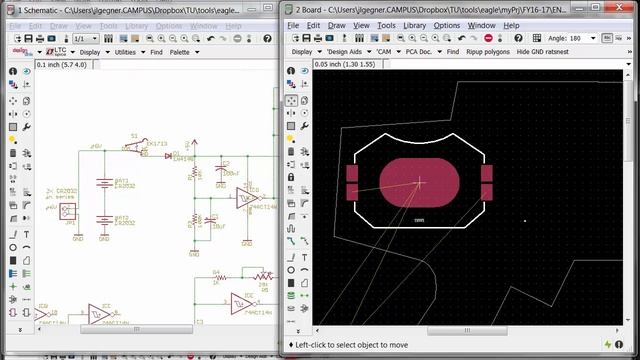The height and width of the screenshot is (360, 640).
Task: Select Info tool in Board tool palette
Action: tap(291, 71)
